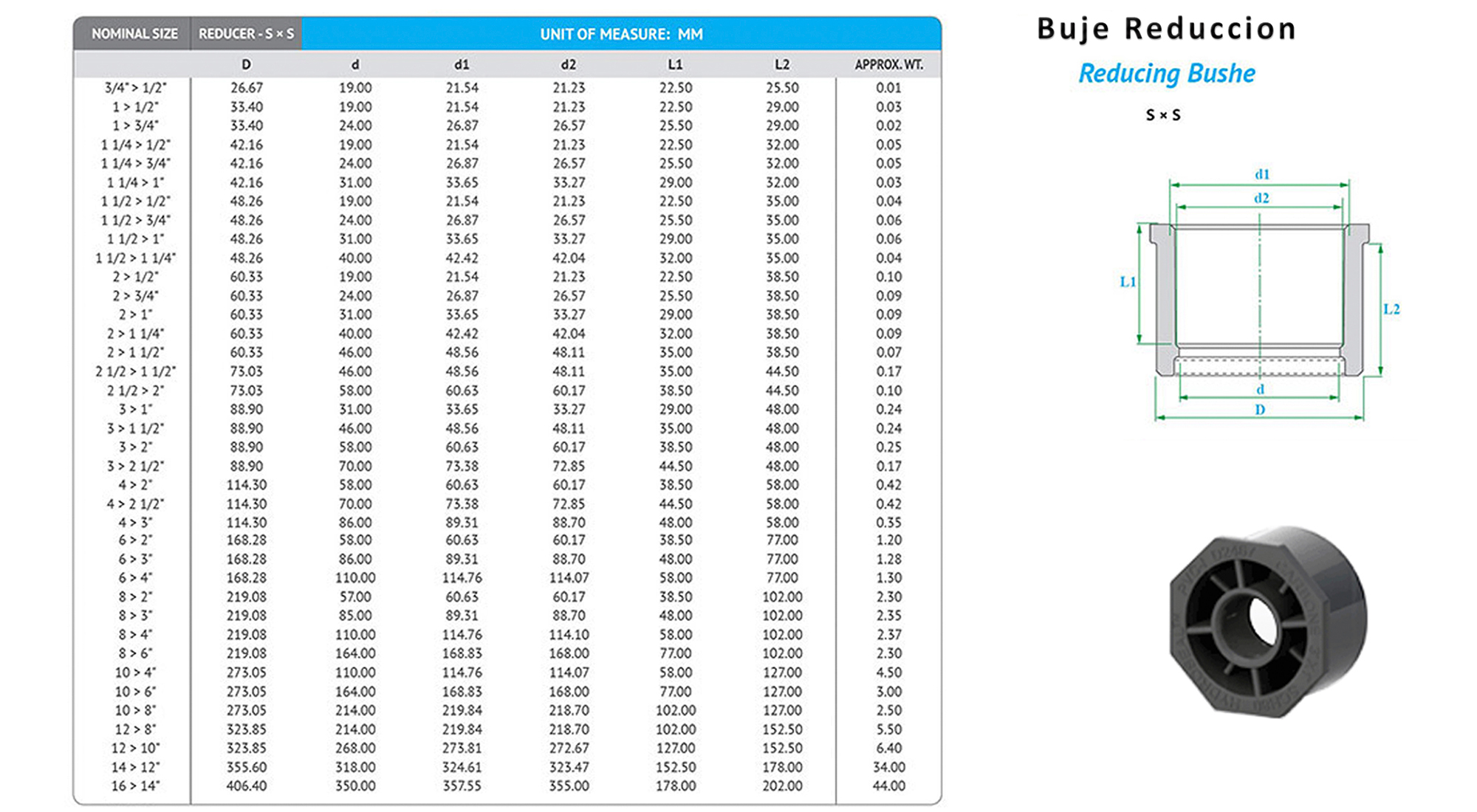
Task: Click the REDUCER - S × S header
Action: coord(246,34)
